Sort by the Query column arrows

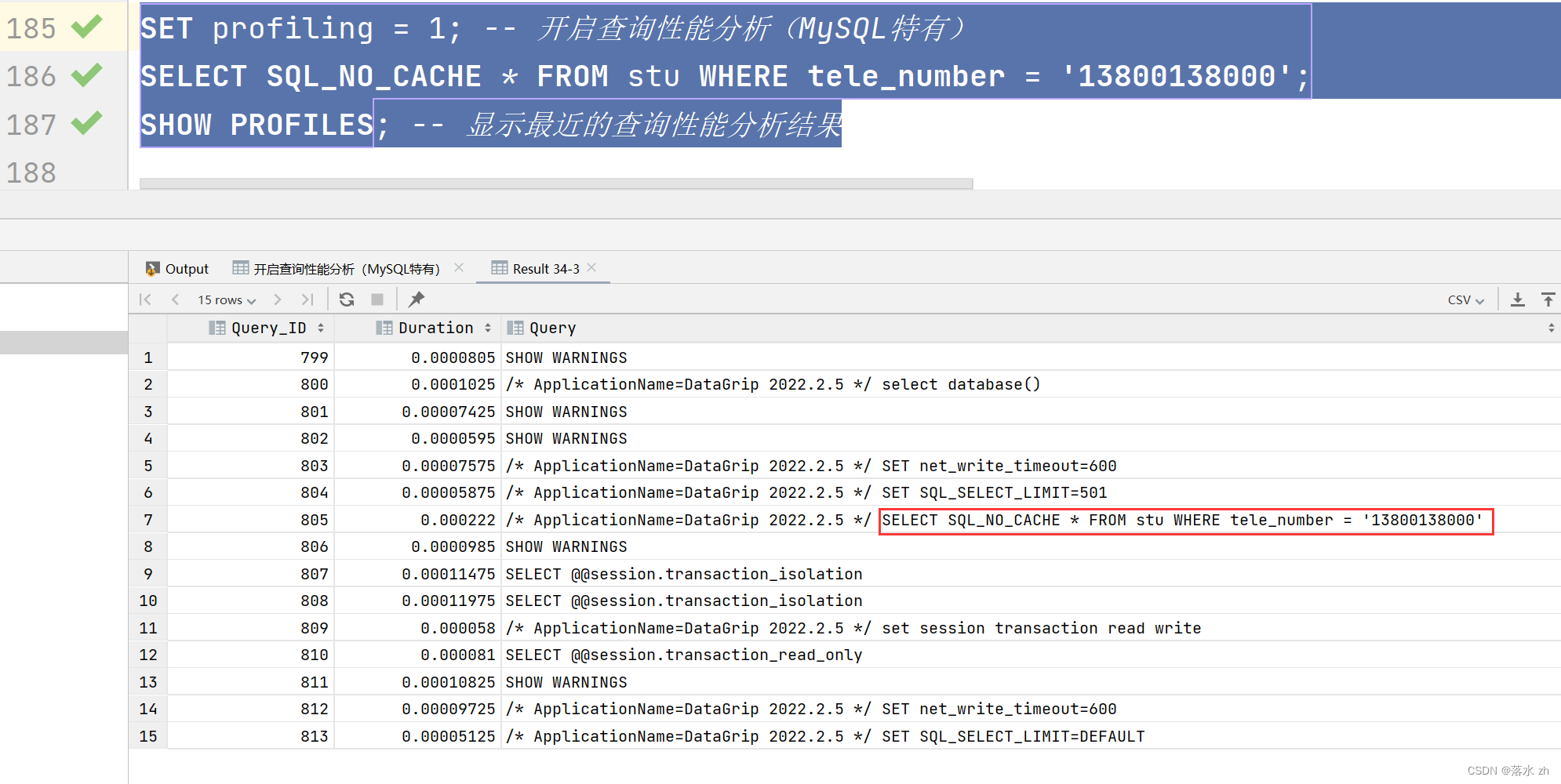(x=1551, y=328)
